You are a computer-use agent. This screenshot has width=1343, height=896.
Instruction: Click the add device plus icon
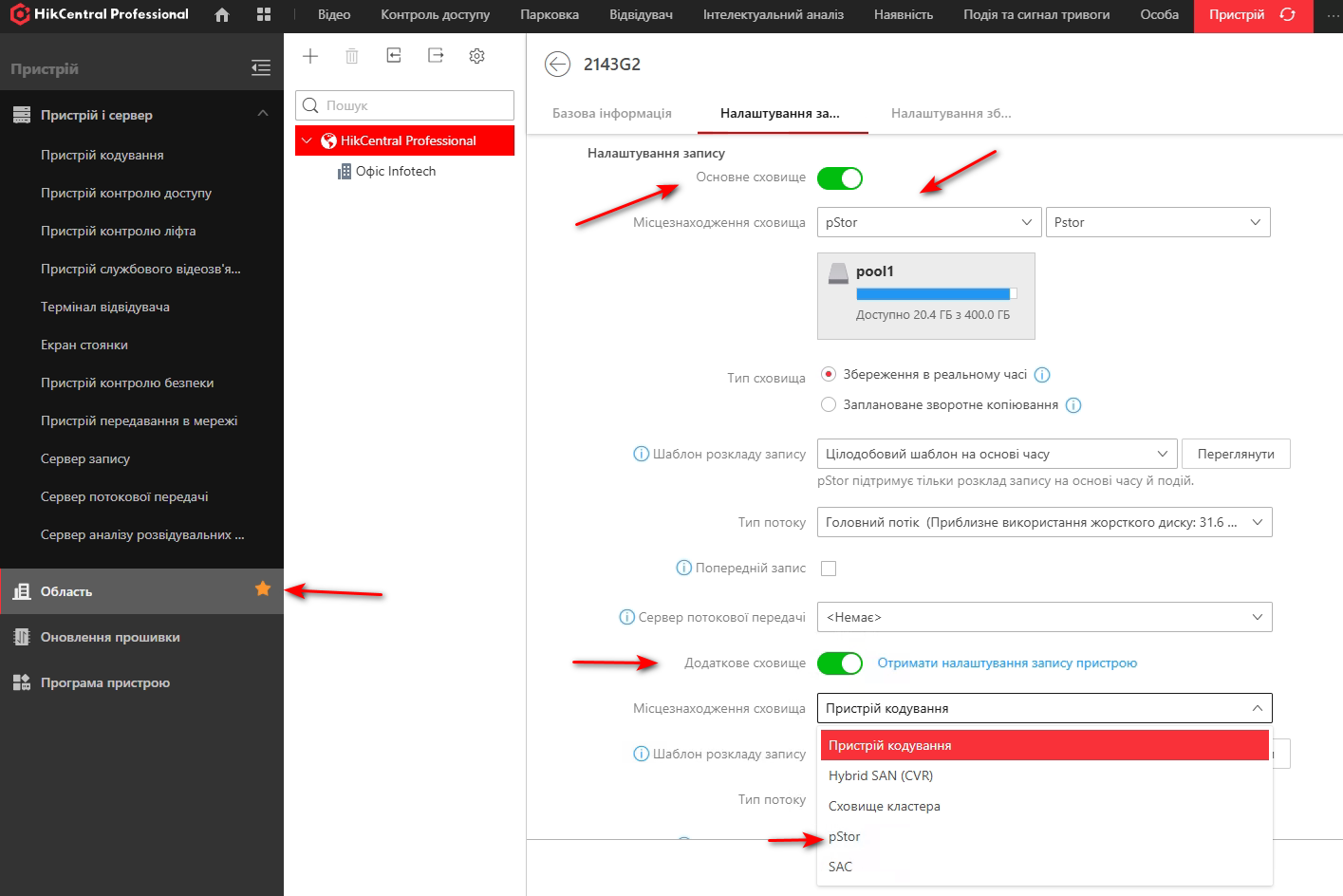[x=310, y=56]
